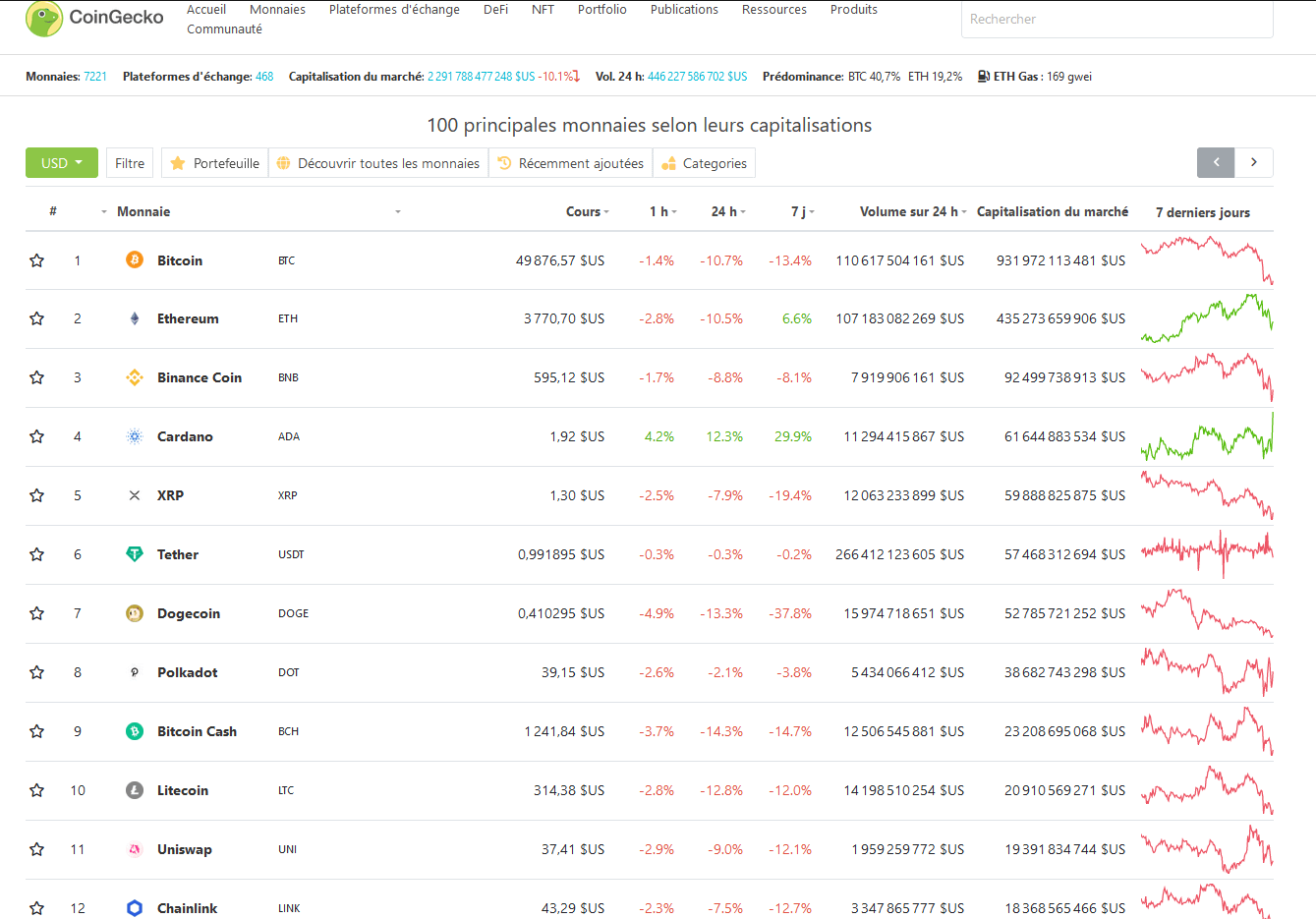Click the Bitcoin coin icon

pyautogui.click(x=135, y=259)
